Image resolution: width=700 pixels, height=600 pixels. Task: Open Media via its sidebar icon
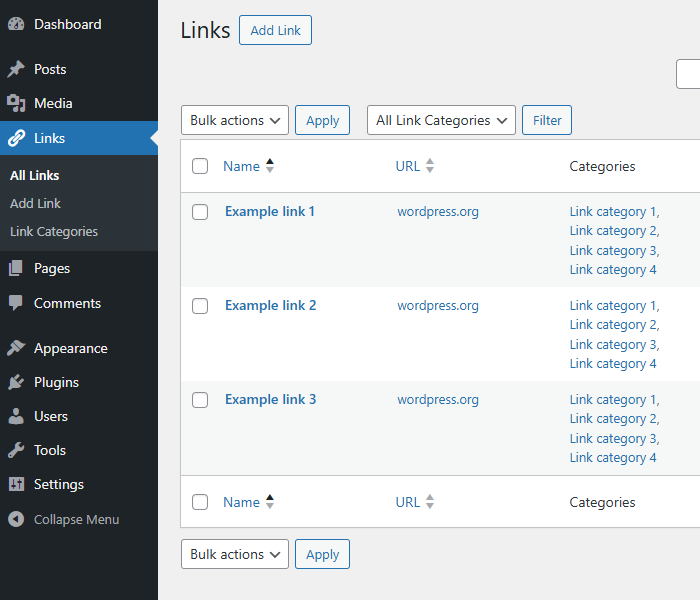click(16, 103)
